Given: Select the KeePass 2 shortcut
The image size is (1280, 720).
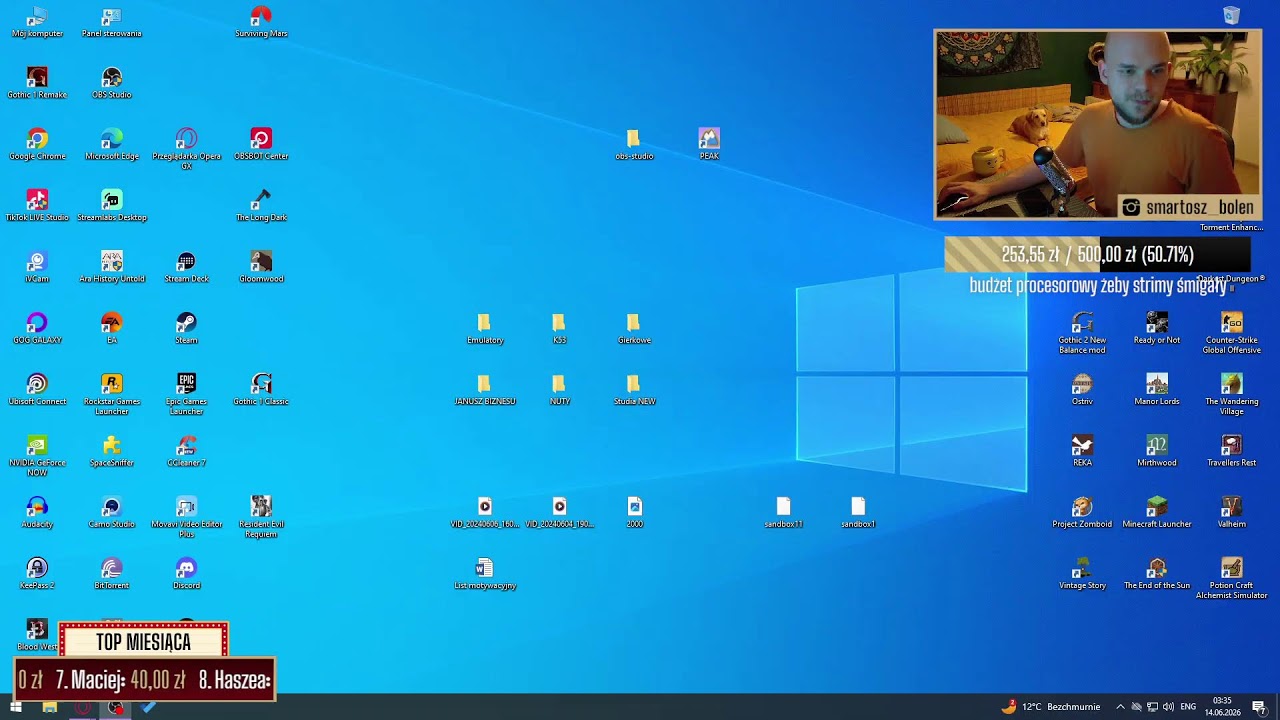Looking at the screenshot, I should (x=37, y=573).
